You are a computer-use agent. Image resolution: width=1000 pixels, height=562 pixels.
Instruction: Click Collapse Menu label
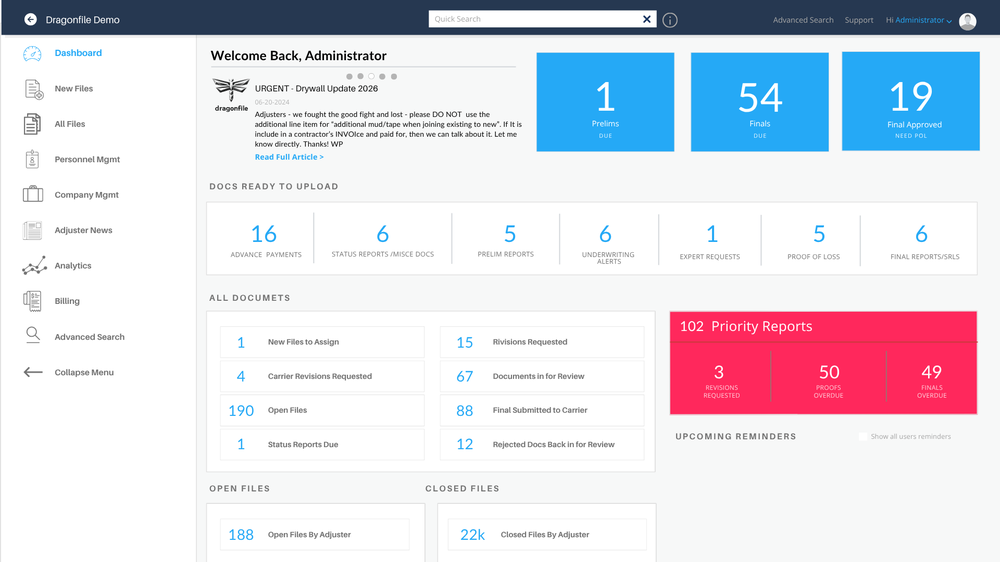[x=84, y=373]
